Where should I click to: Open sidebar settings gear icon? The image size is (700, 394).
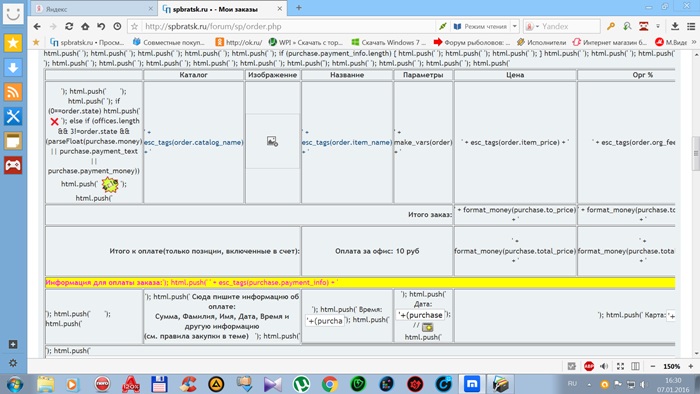(x=13, y=363)
